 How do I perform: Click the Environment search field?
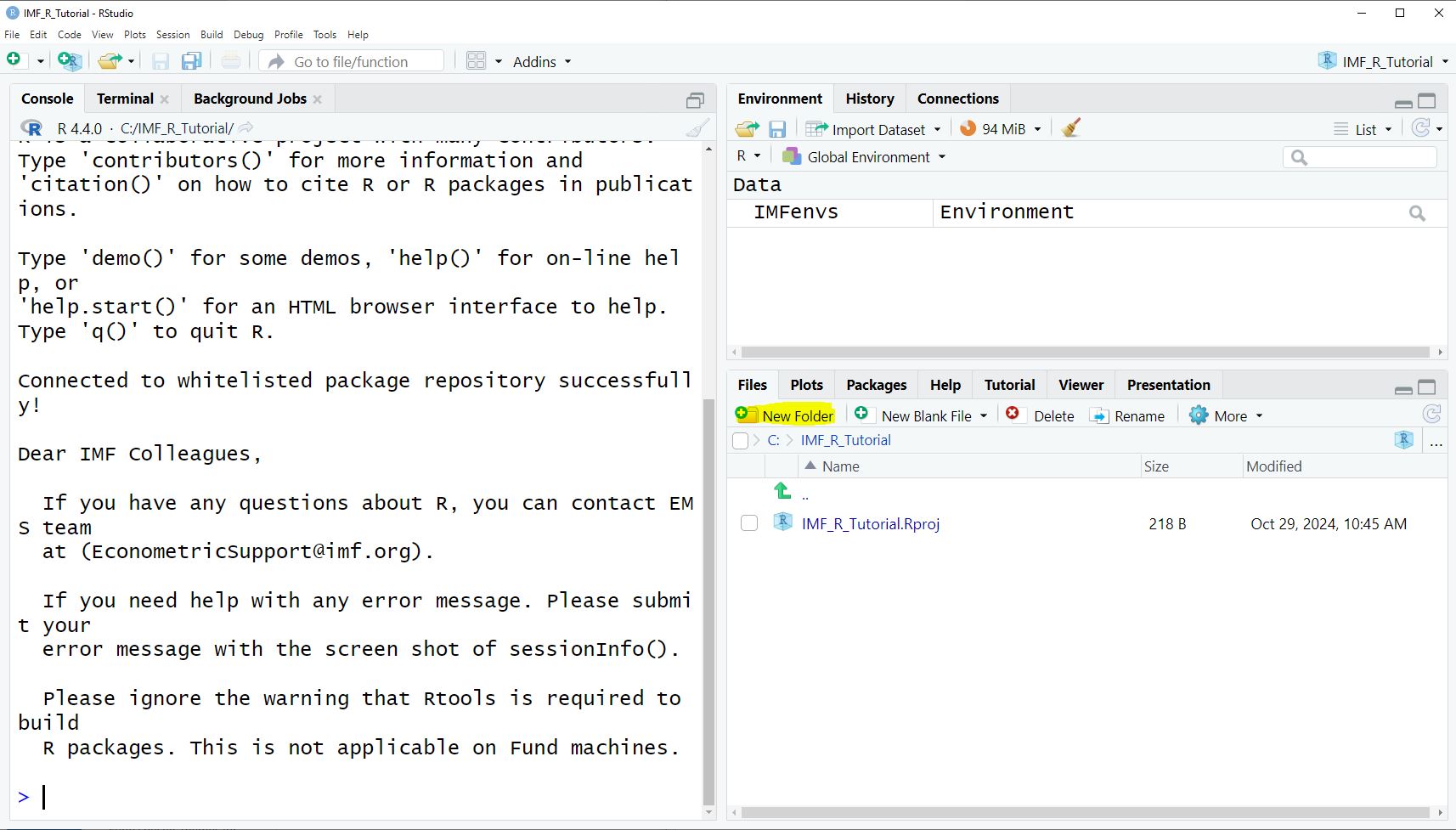[1360, 157]
